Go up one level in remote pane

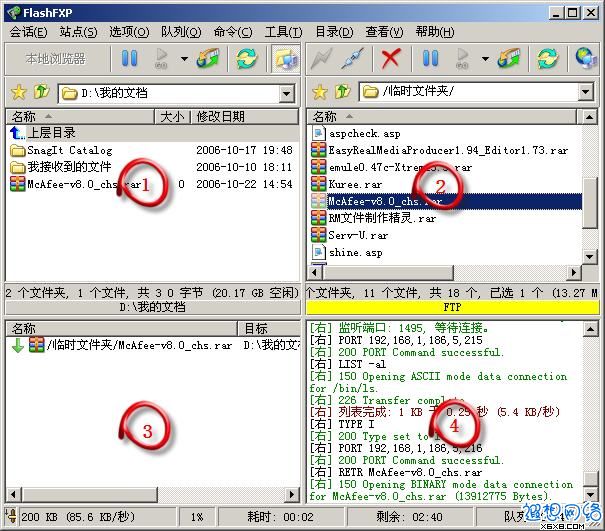click(x=343, y=91)
